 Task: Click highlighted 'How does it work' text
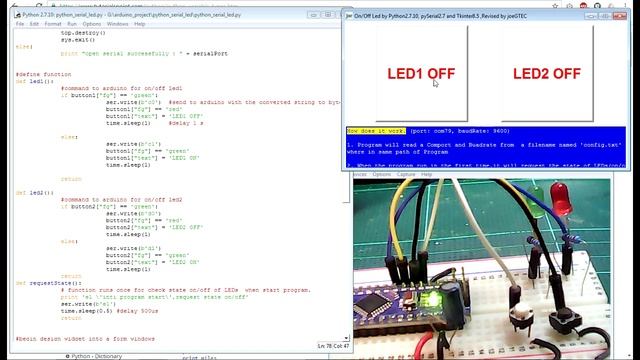point(376,131)
